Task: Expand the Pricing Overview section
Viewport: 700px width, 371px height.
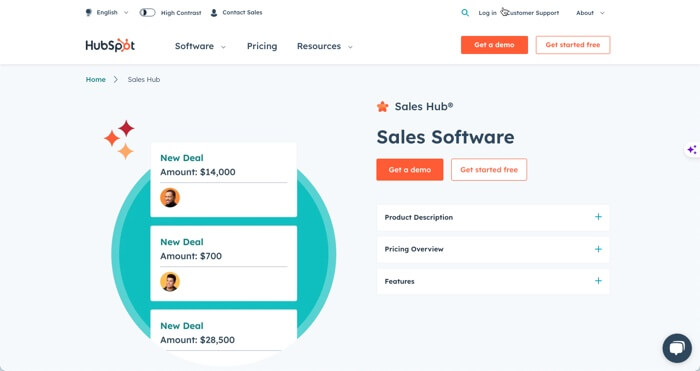Action: pos(493,249)
